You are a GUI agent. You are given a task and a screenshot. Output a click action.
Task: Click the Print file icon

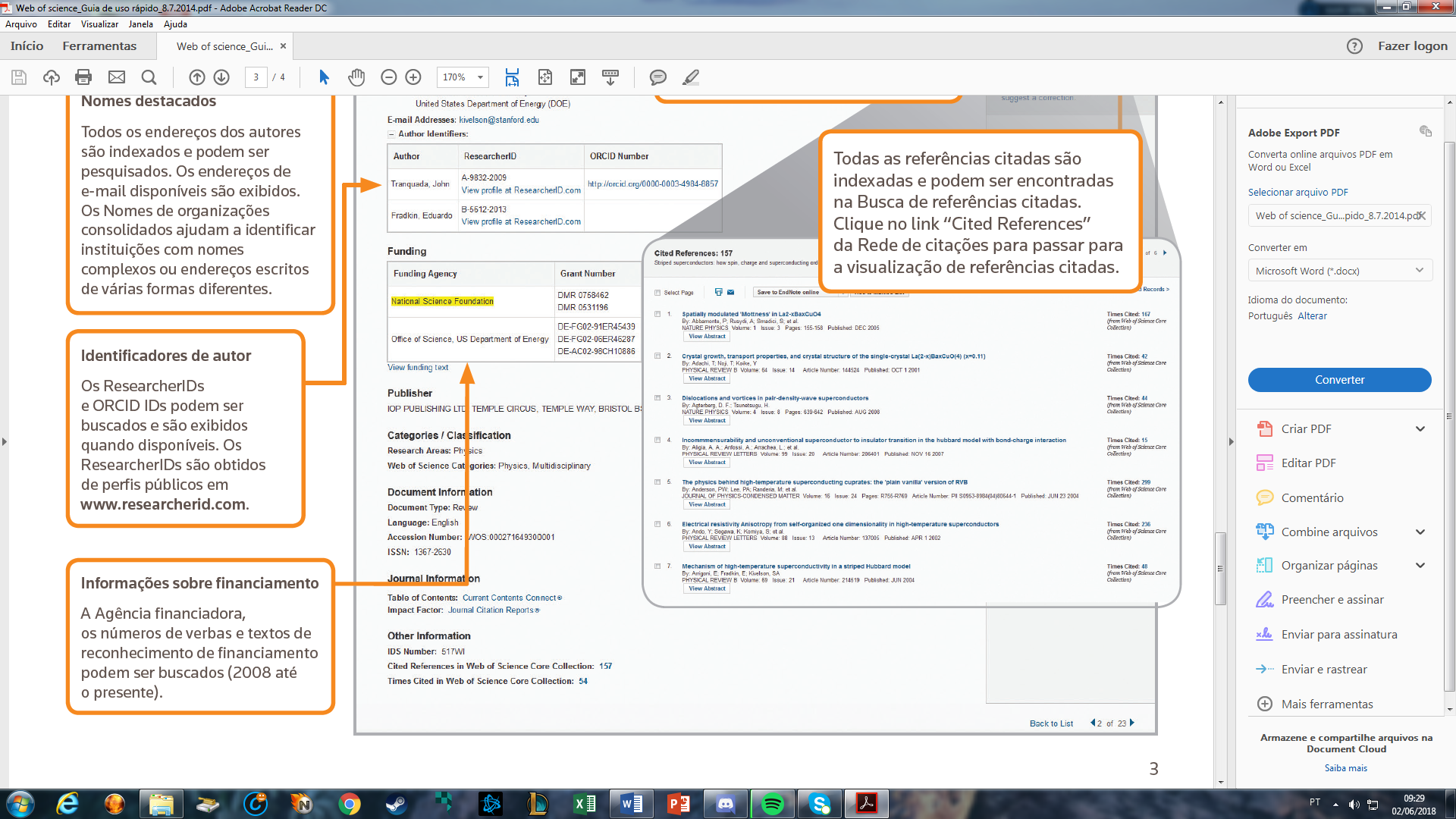(83, 77)
